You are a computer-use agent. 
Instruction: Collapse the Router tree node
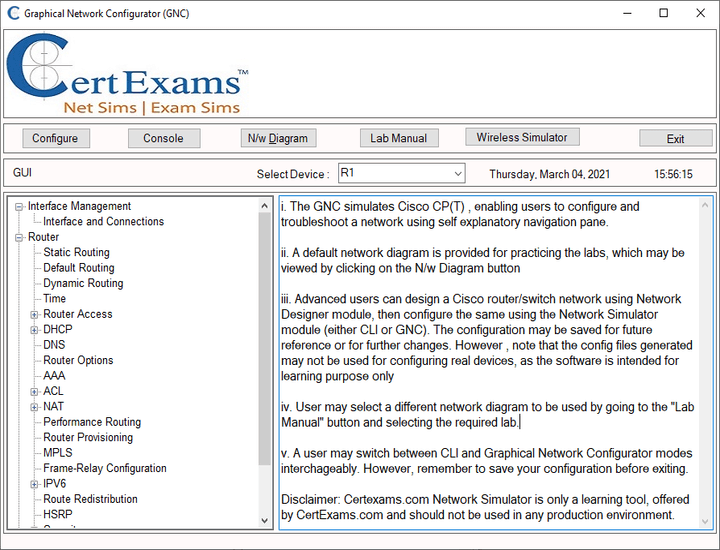tap(19, 238)
